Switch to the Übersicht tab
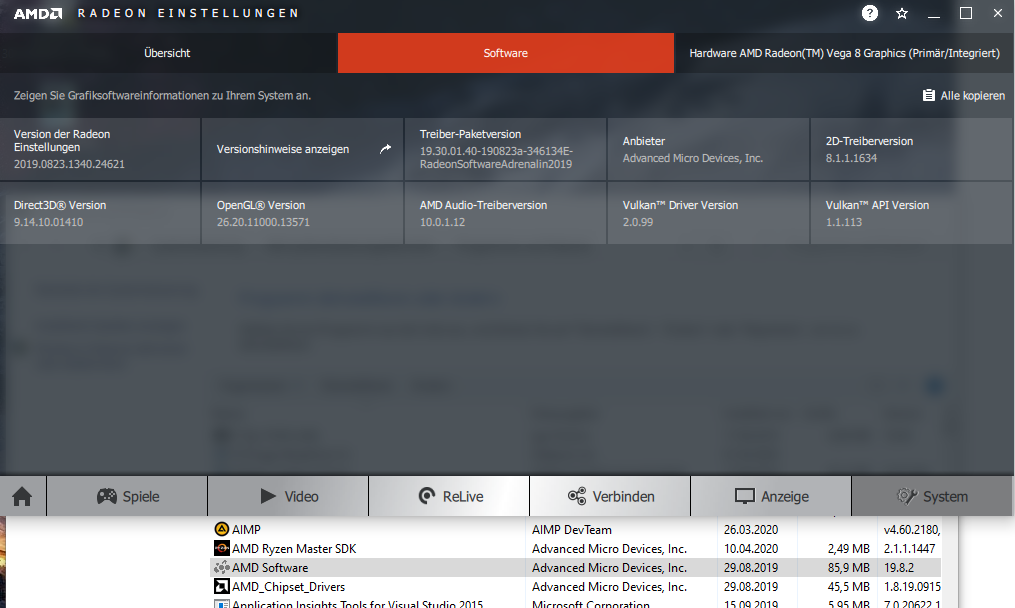Viewport: 1015px width, 608px height. click(x=168, y=53)
